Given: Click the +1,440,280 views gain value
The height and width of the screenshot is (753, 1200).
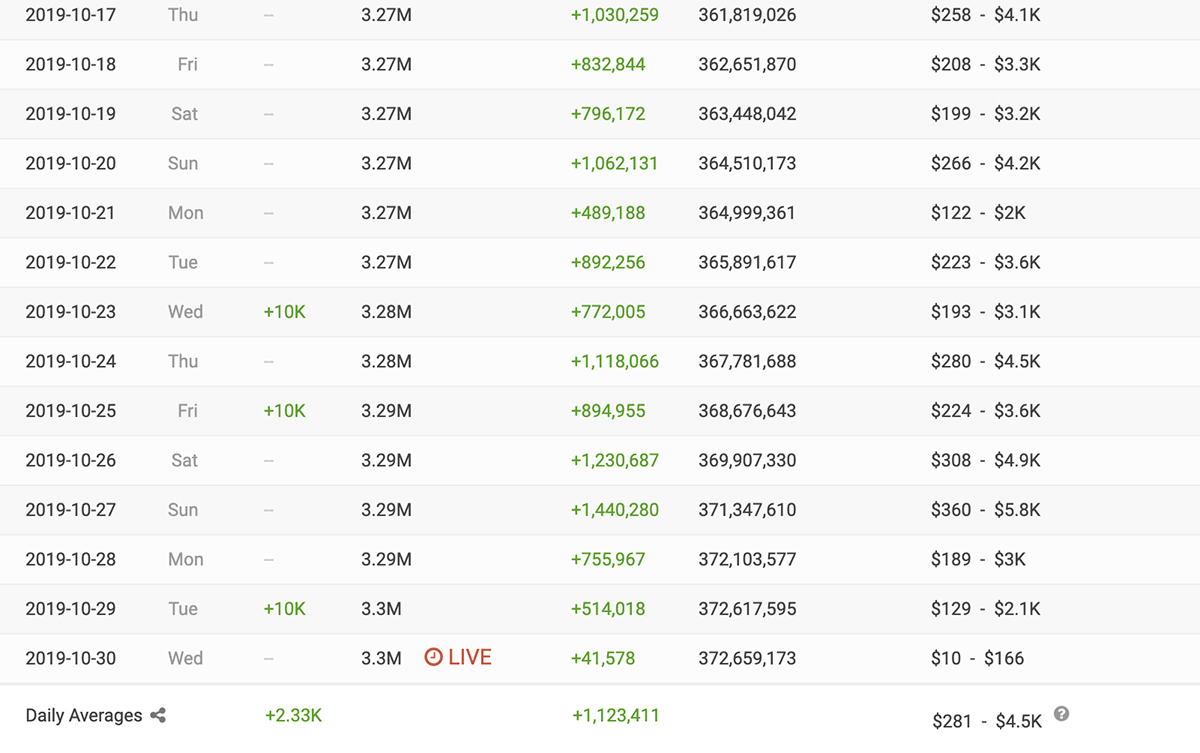Looking at the screenshot, I should [x=615, y=510].
